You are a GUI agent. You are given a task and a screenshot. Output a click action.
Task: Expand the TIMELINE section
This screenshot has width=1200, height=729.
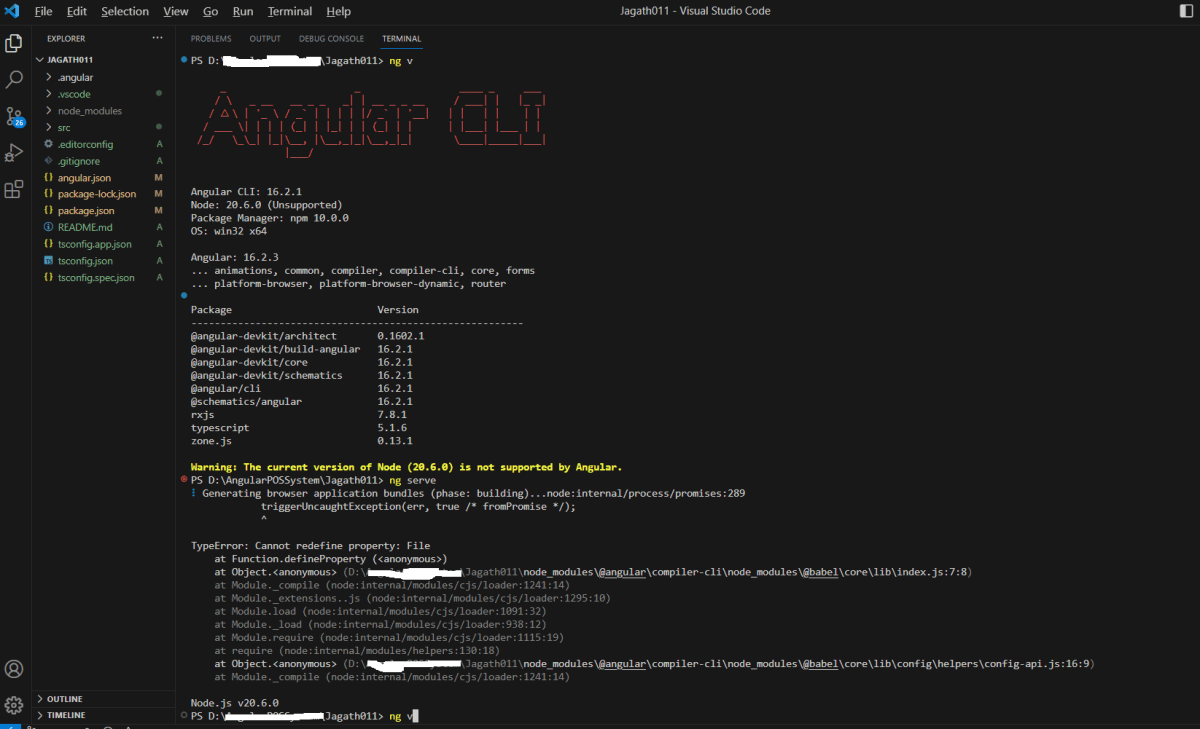pyautogui.click(x=66, y=715)
